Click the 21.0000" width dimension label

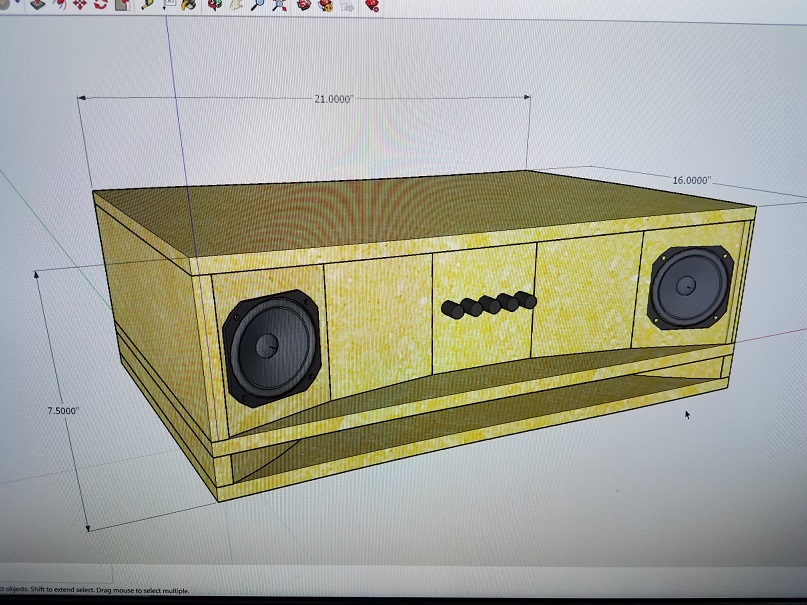334,99
